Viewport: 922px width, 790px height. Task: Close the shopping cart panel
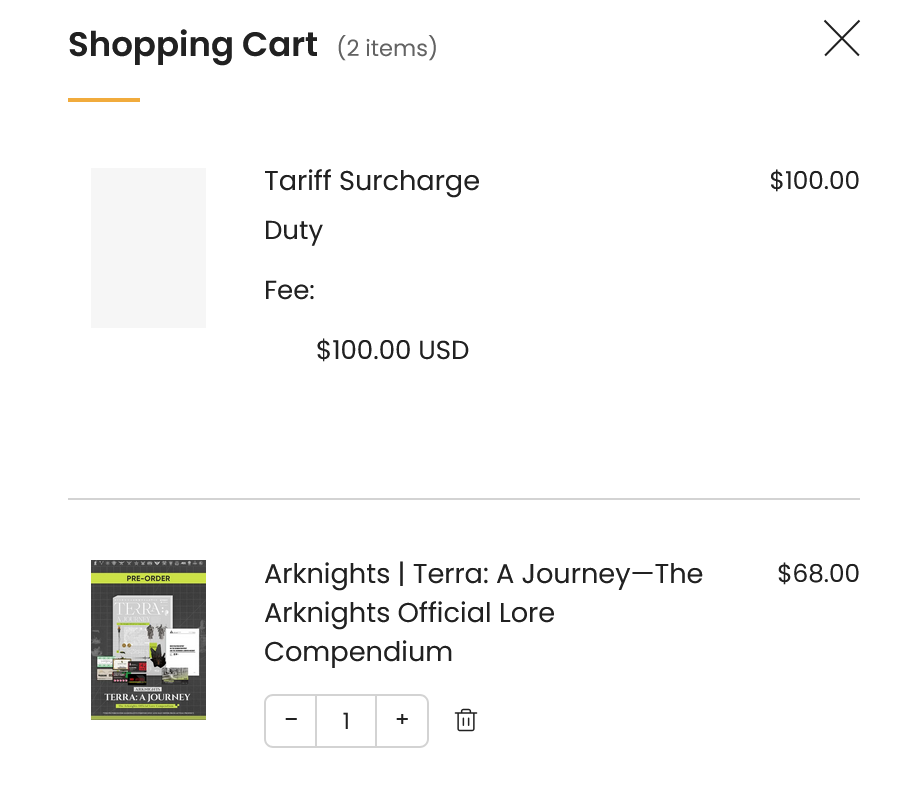[841, 39]
